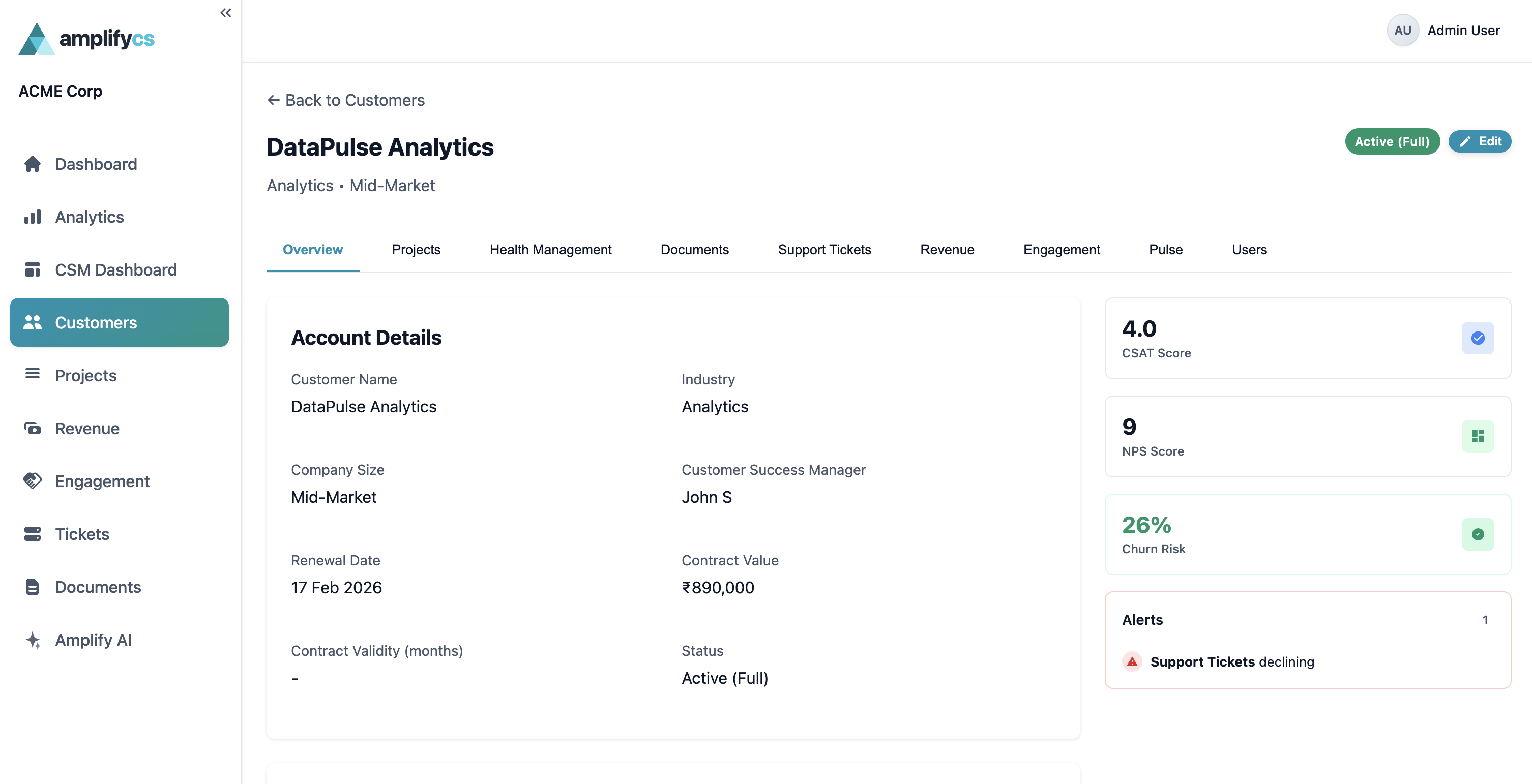This screenshot has width=1532, height=784.
Task: Open the Pulse tab
Action: click(1165, 250)
